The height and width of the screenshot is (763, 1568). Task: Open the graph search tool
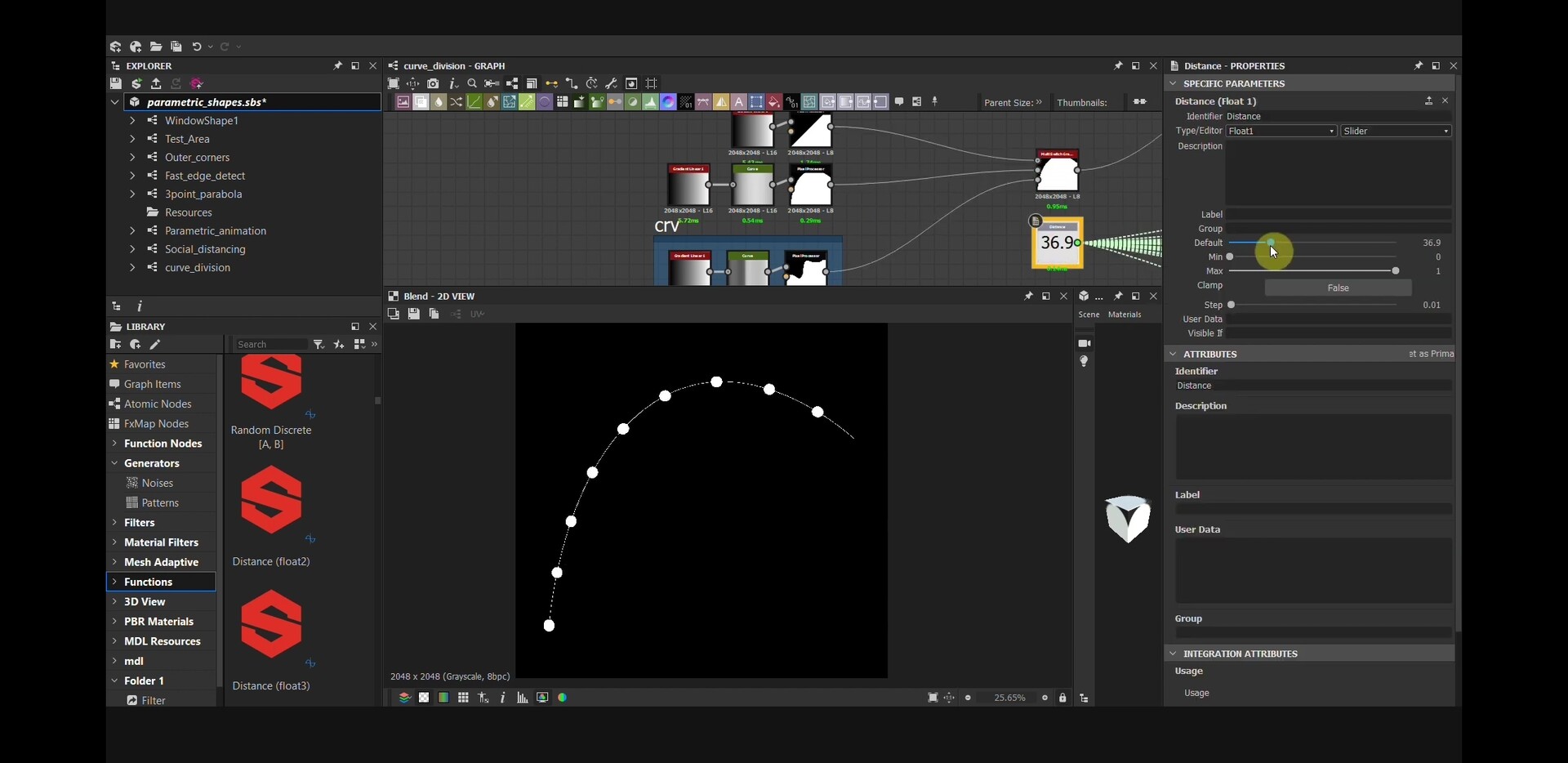point(471,83)
